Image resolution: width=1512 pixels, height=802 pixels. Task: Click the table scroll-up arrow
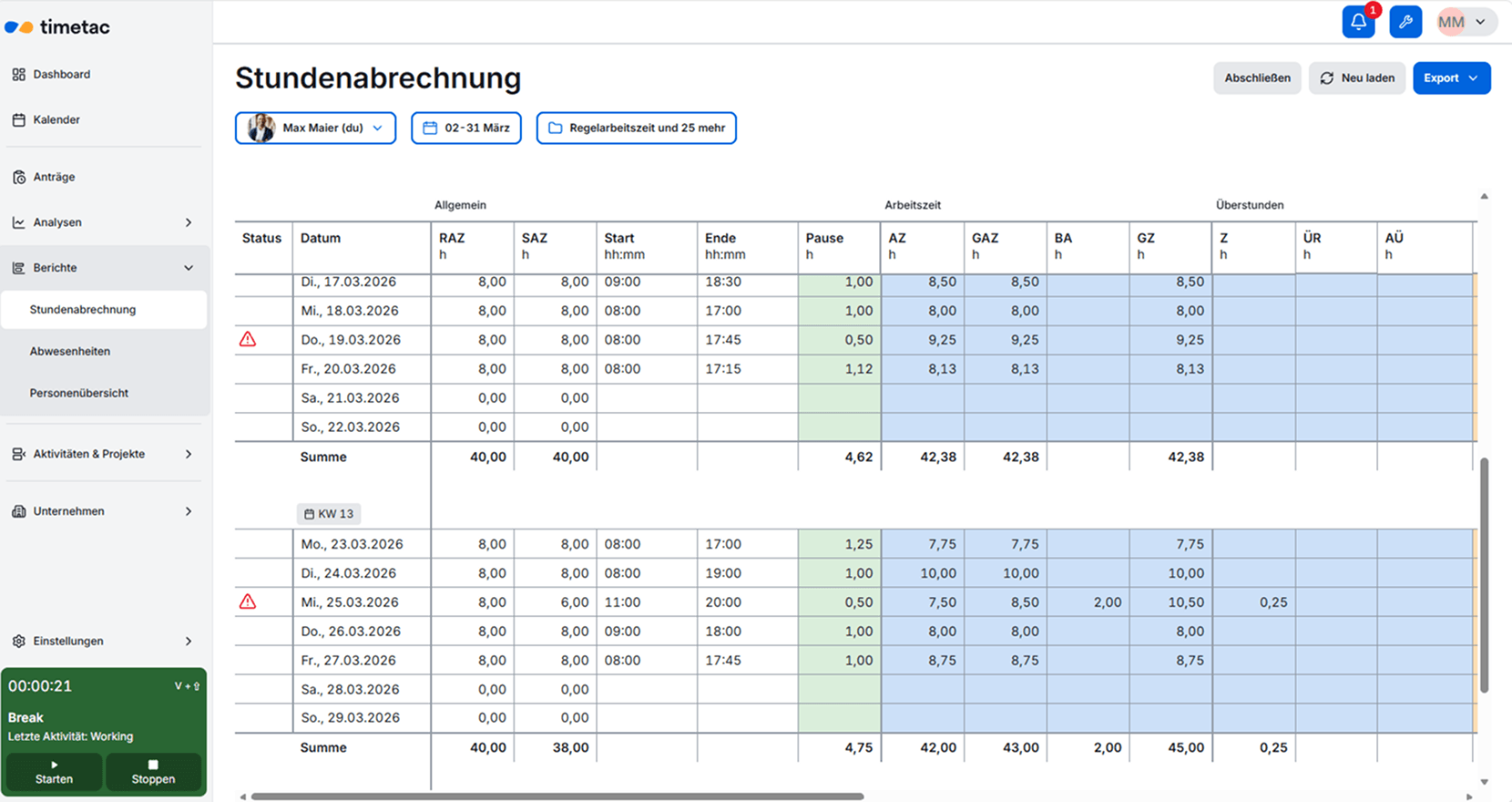point(1485,196)
